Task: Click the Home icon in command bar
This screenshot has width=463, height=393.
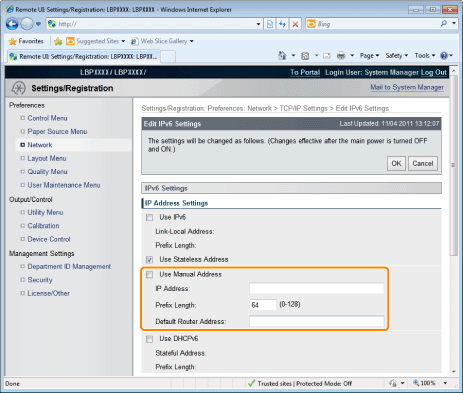Action: point(282,56)
